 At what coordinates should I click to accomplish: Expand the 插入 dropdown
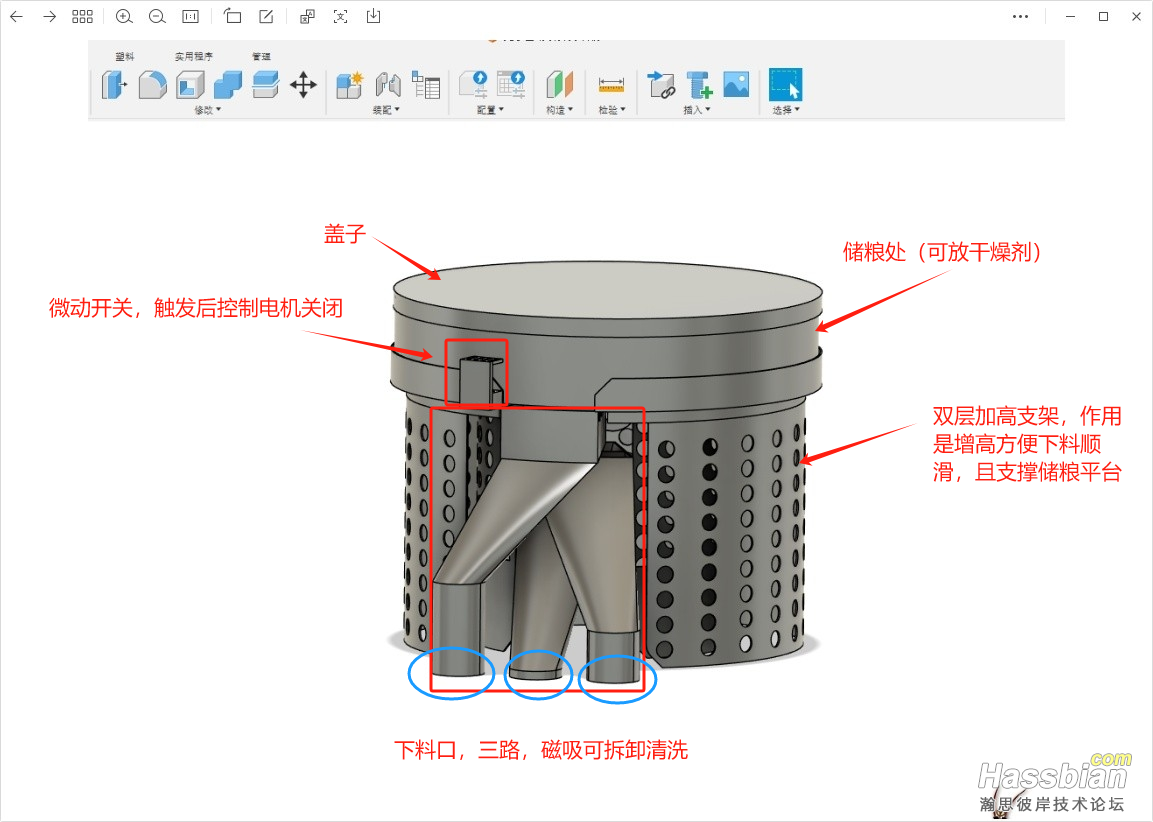click(x=697, y=110)
